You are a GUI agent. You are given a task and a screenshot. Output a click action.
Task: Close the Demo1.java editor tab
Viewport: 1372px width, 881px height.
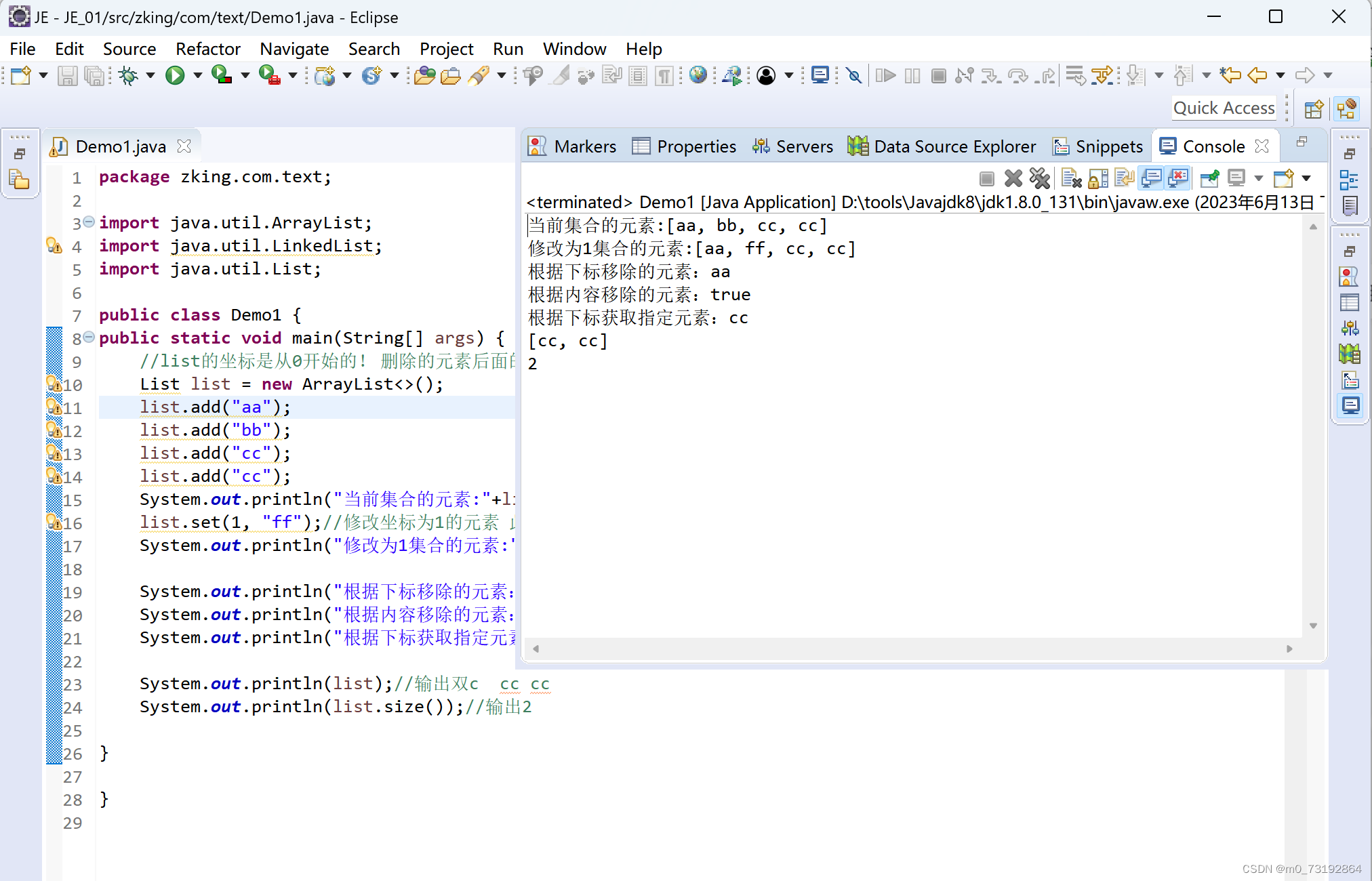184,146
